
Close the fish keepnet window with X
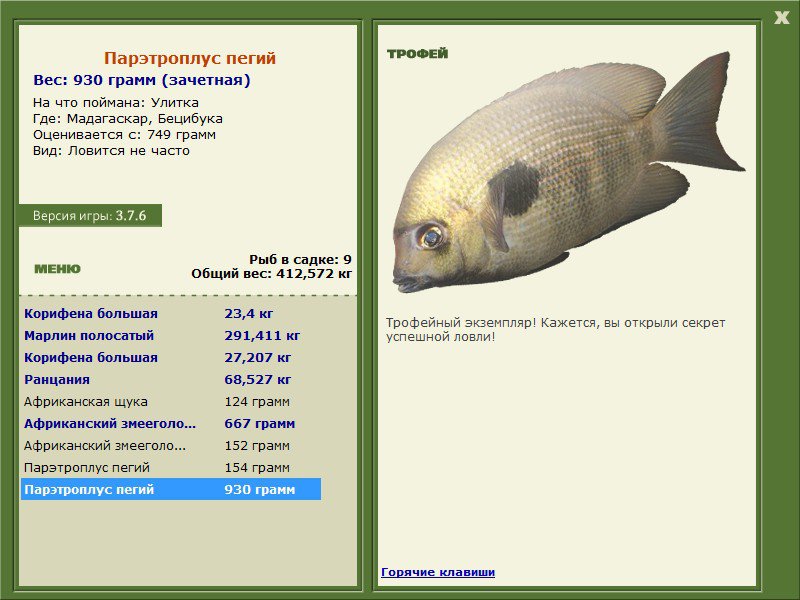coord(781,18)
